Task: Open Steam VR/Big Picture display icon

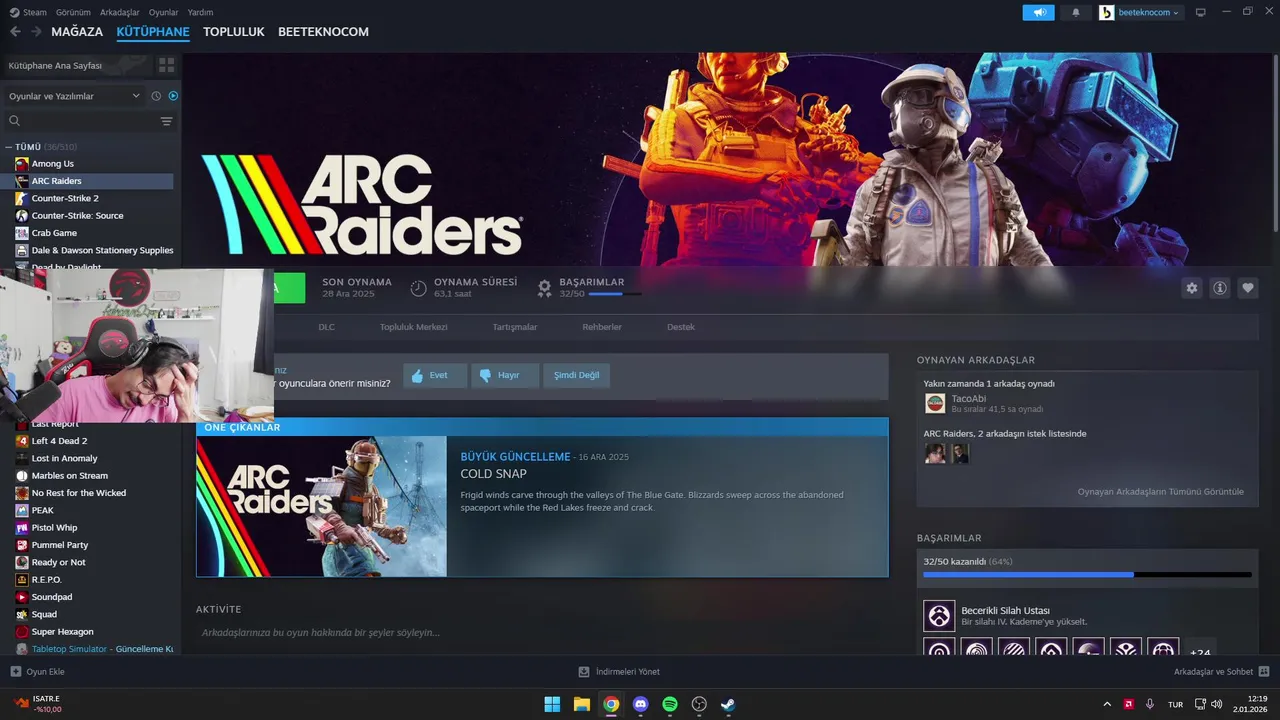Action: click(1201, 12)
